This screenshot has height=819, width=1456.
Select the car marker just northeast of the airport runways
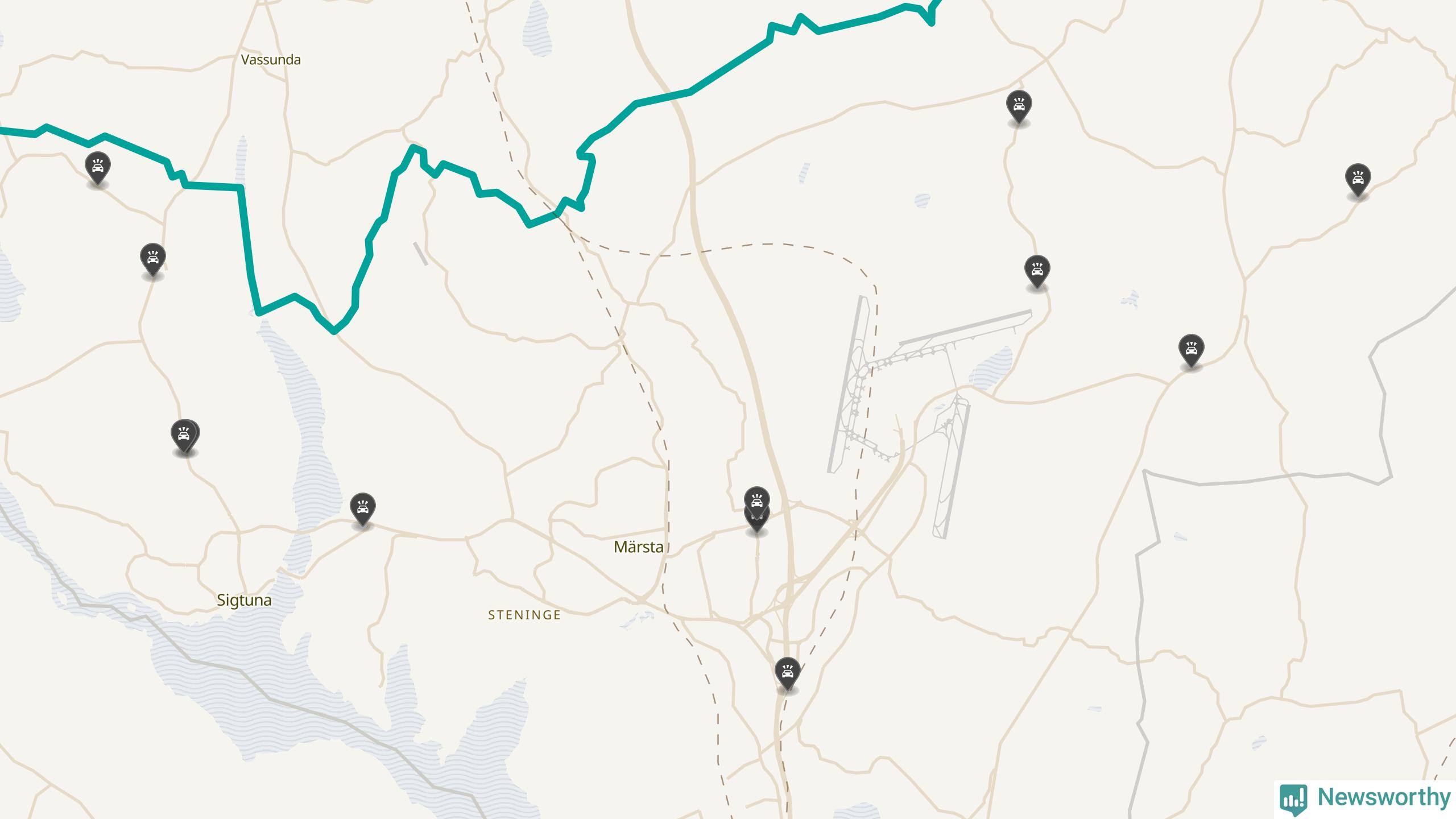pos(1037,271)
